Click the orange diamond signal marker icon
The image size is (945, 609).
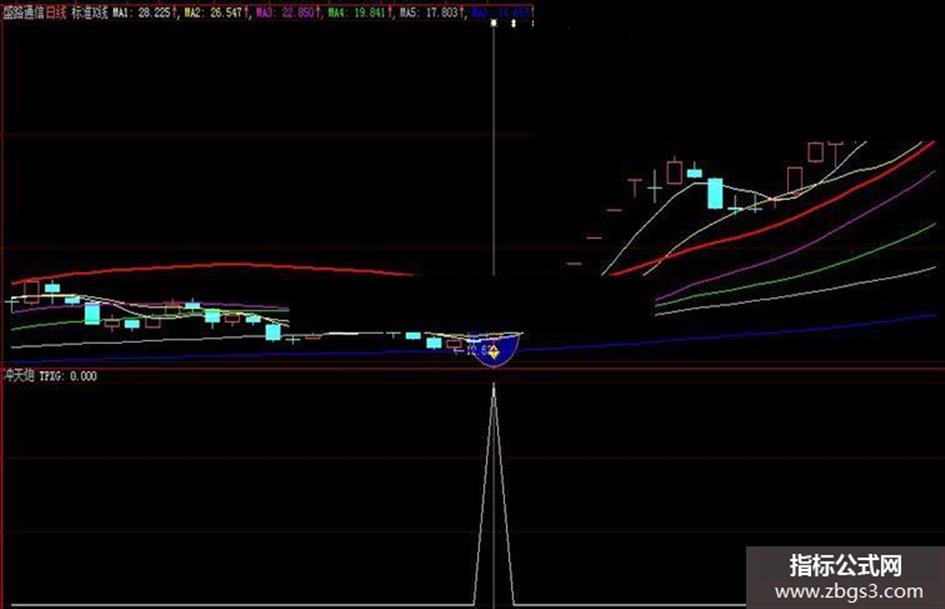(x=494, y=352)
